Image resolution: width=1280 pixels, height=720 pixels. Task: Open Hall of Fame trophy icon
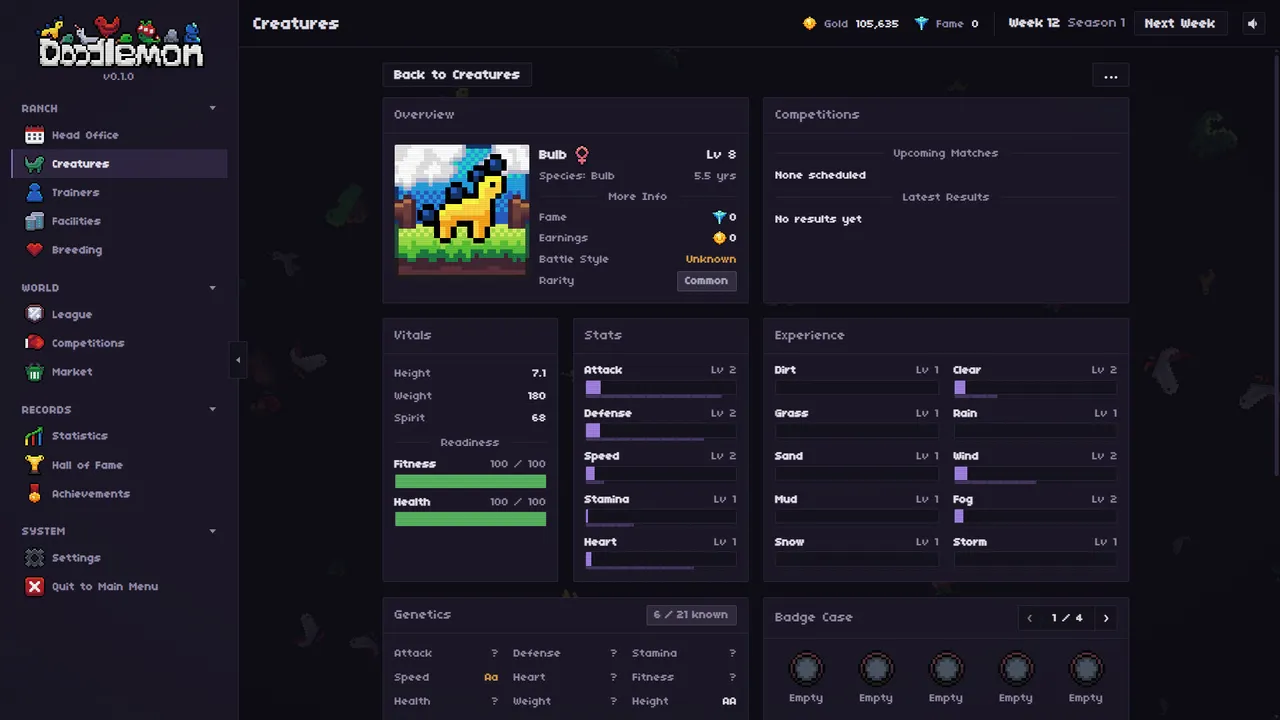[35, 465]
